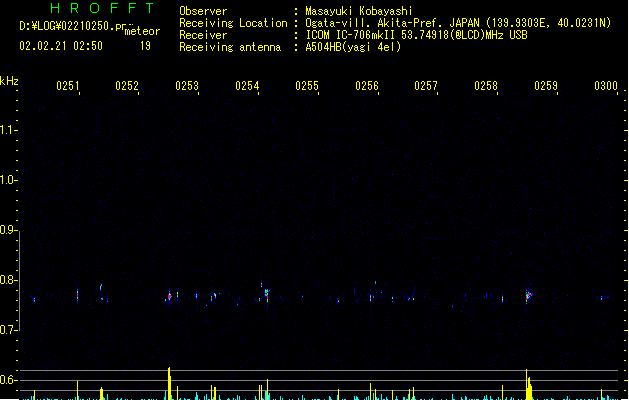Click the tallest yellow intensity bar before 0253
The width and height of the screenshot is (629, 400).
click(170, 383)
